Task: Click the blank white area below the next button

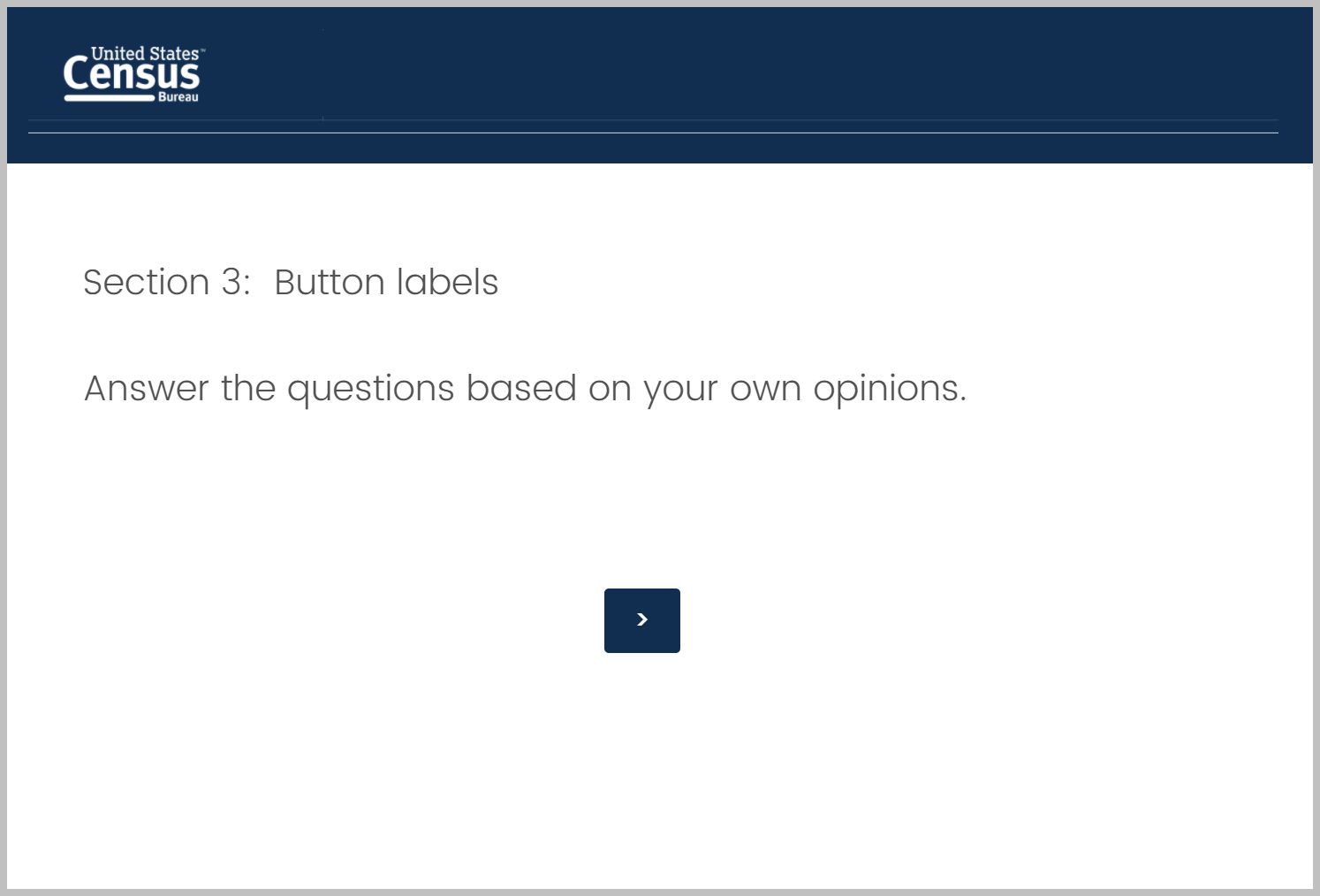Action: click(x=642, y=769)
